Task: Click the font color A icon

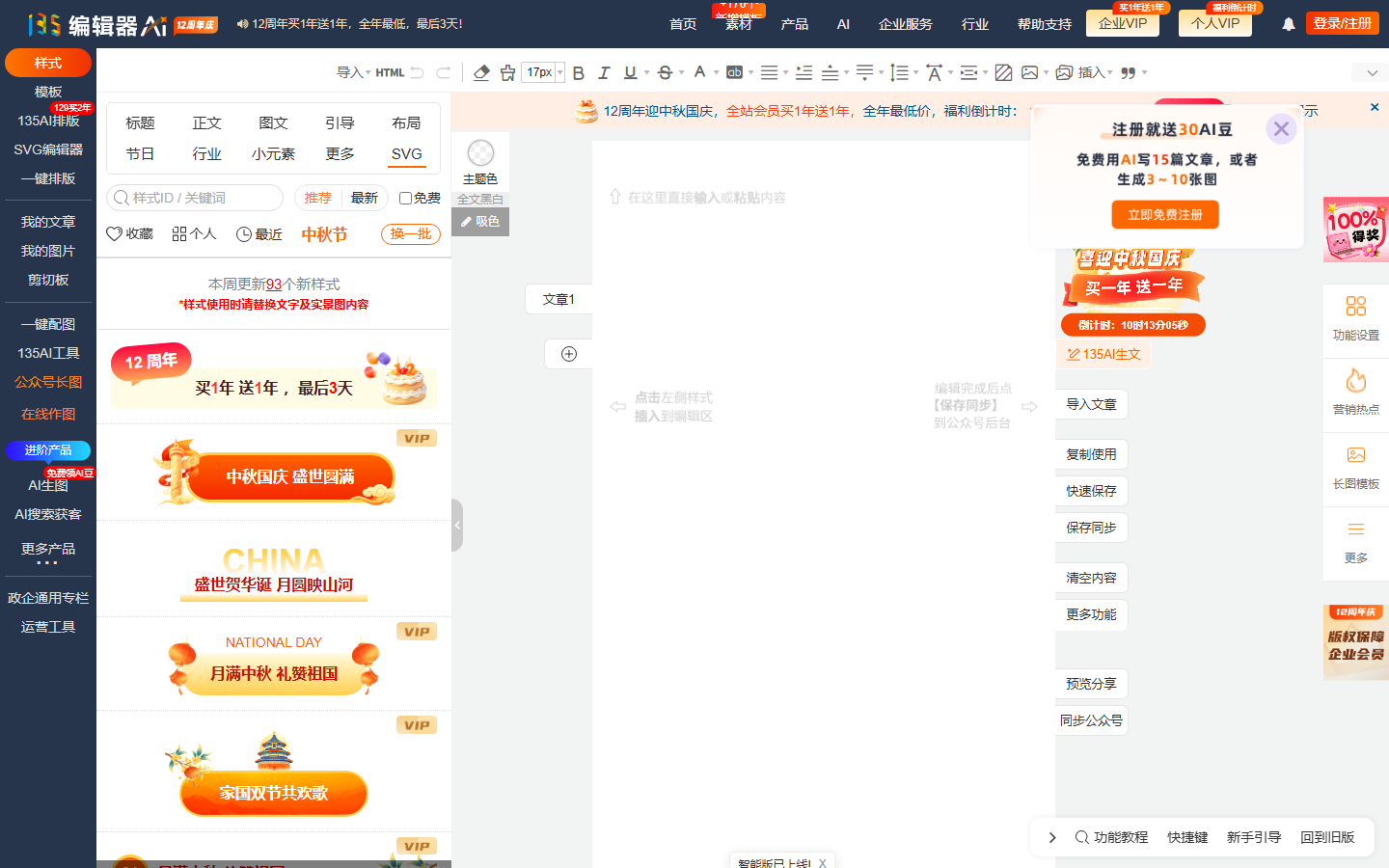Action: (699, 72)
